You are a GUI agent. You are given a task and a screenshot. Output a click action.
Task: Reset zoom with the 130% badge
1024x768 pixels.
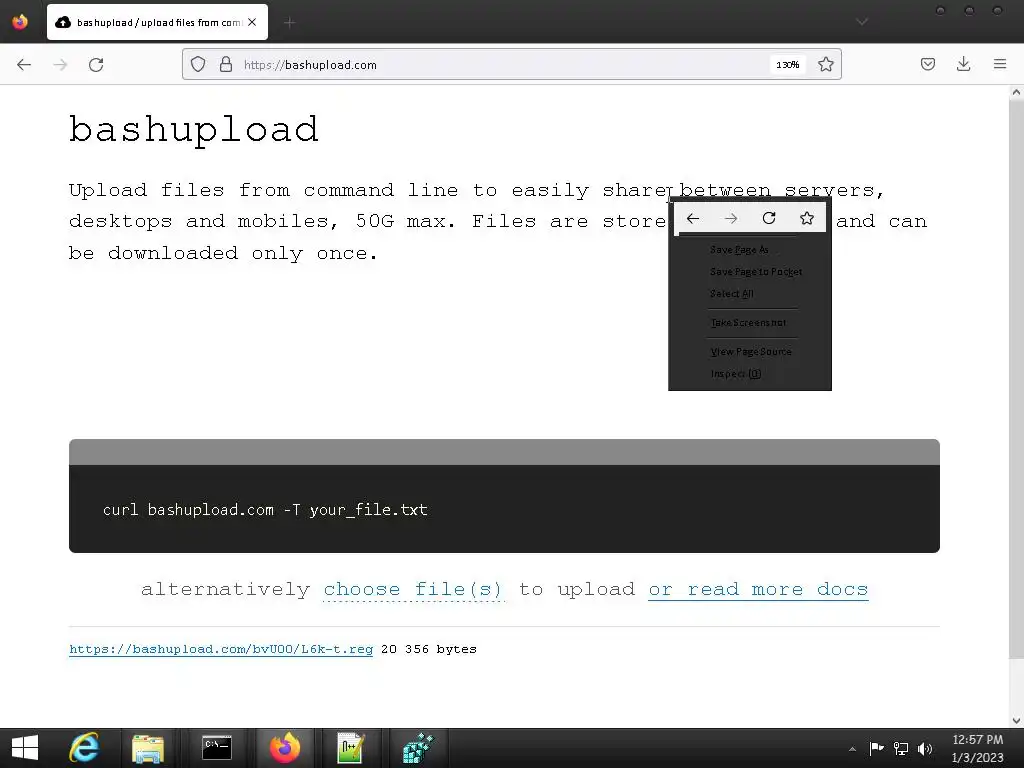click(x=788, y=65)
